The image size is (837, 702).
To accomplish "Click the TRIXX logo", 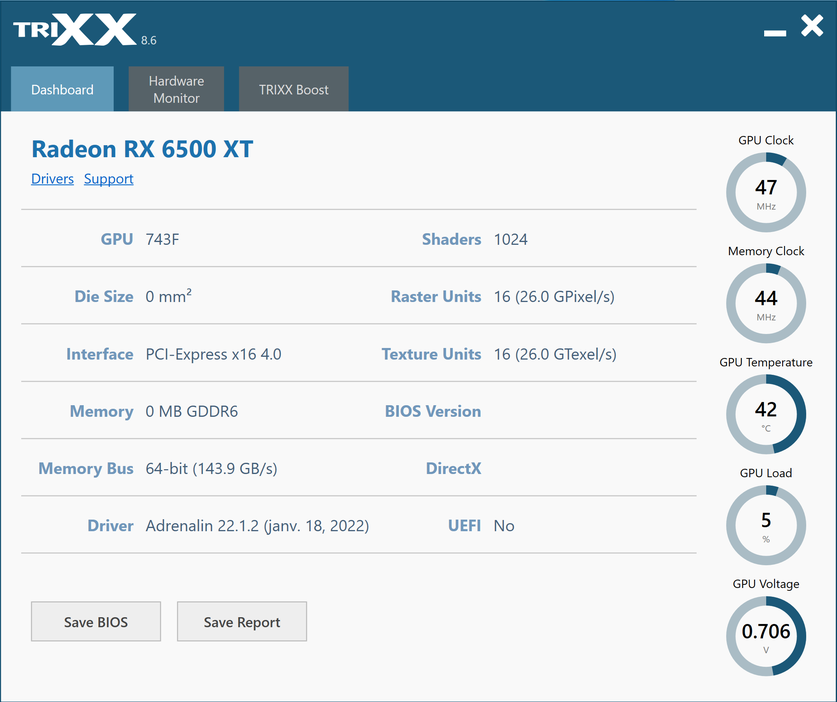I will 75,30.
